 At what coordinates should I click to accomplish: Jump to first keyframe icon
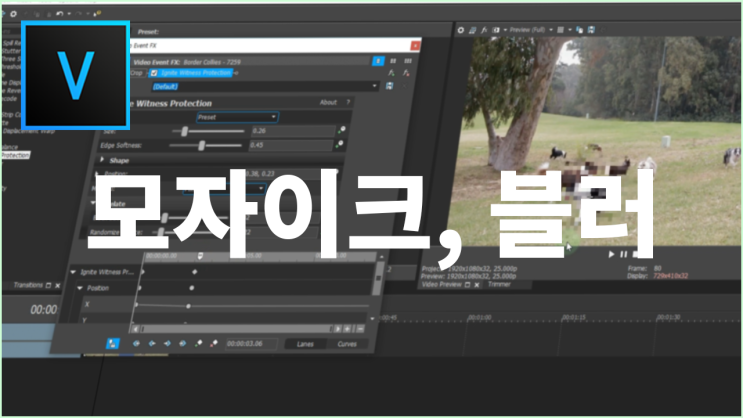pyautogui.click(x=136, y=344)
